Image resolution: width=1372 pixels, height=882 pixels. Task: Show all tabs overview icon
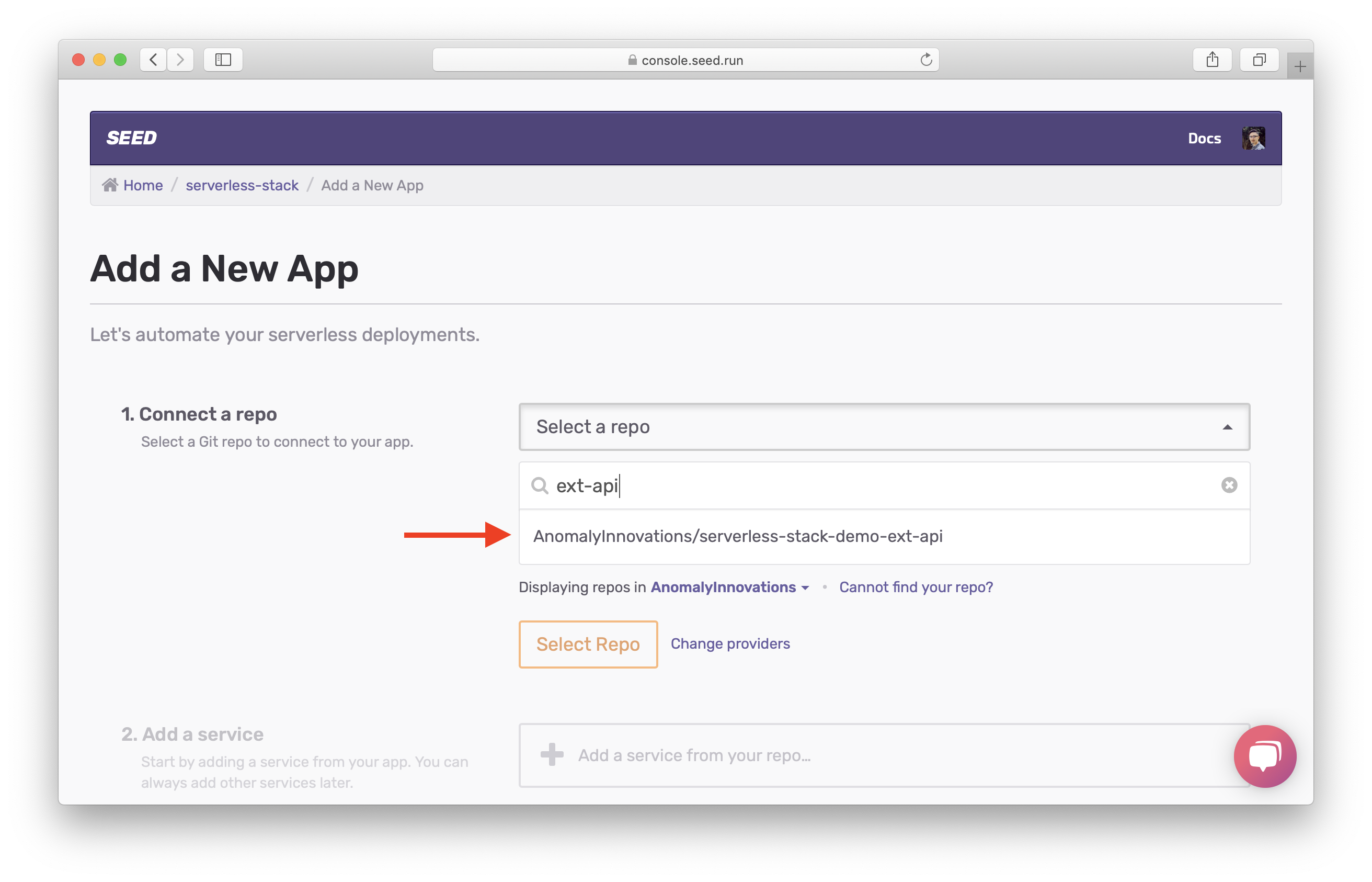pyautogui.click(x=1259, y=60)
